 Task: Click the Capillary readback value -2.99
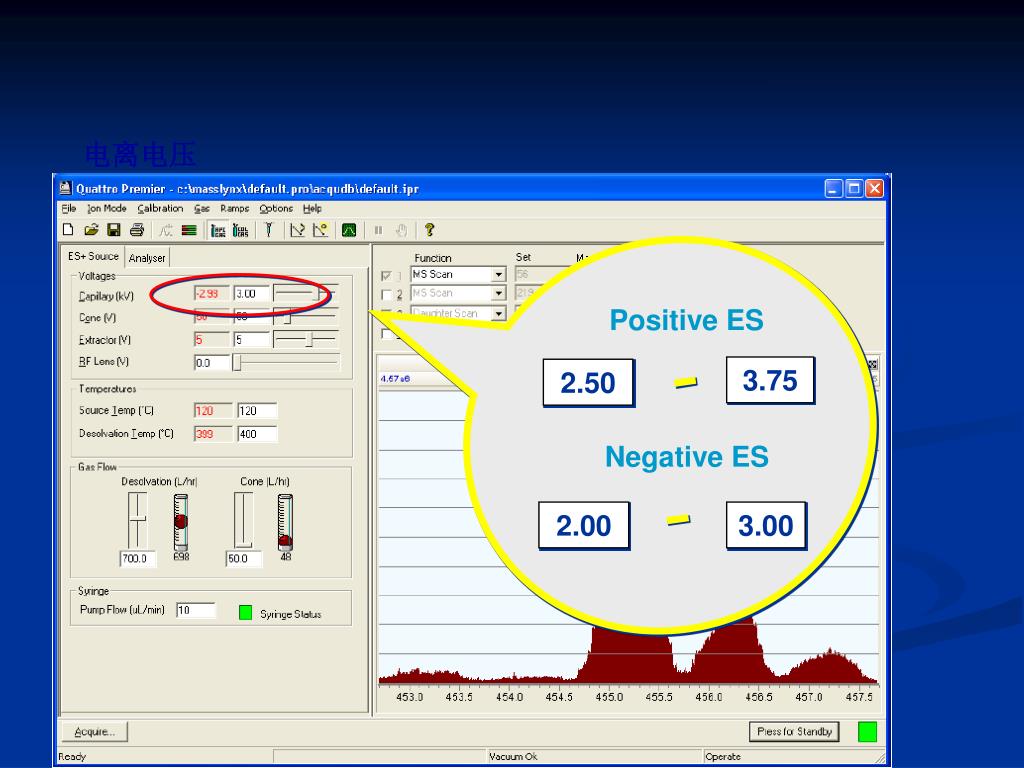(x=212, y=294)
